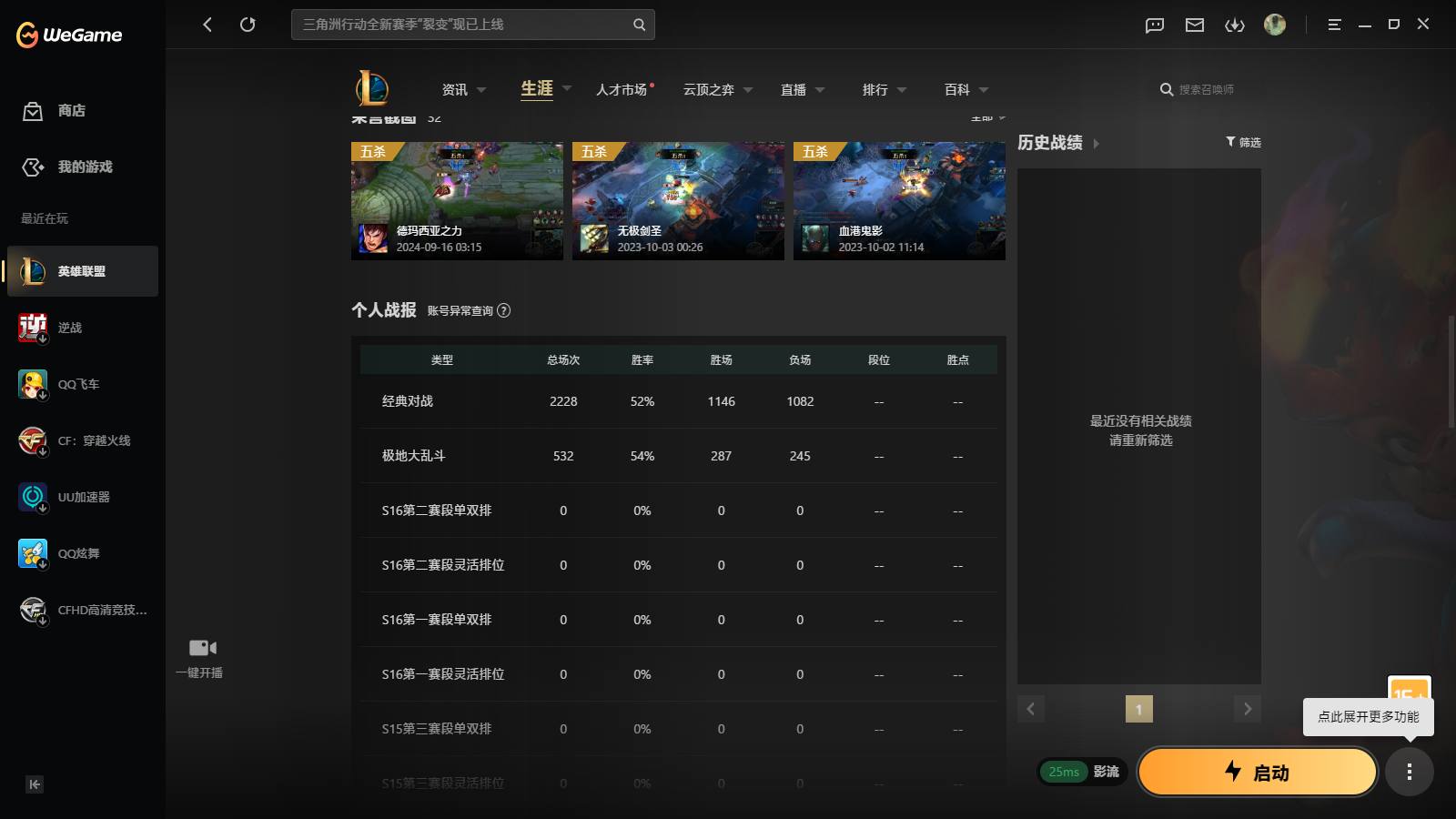The height and width of the screenshot is (819, 1456).
Task: Open the three-dot more functions button
Action: (1410, 772)
